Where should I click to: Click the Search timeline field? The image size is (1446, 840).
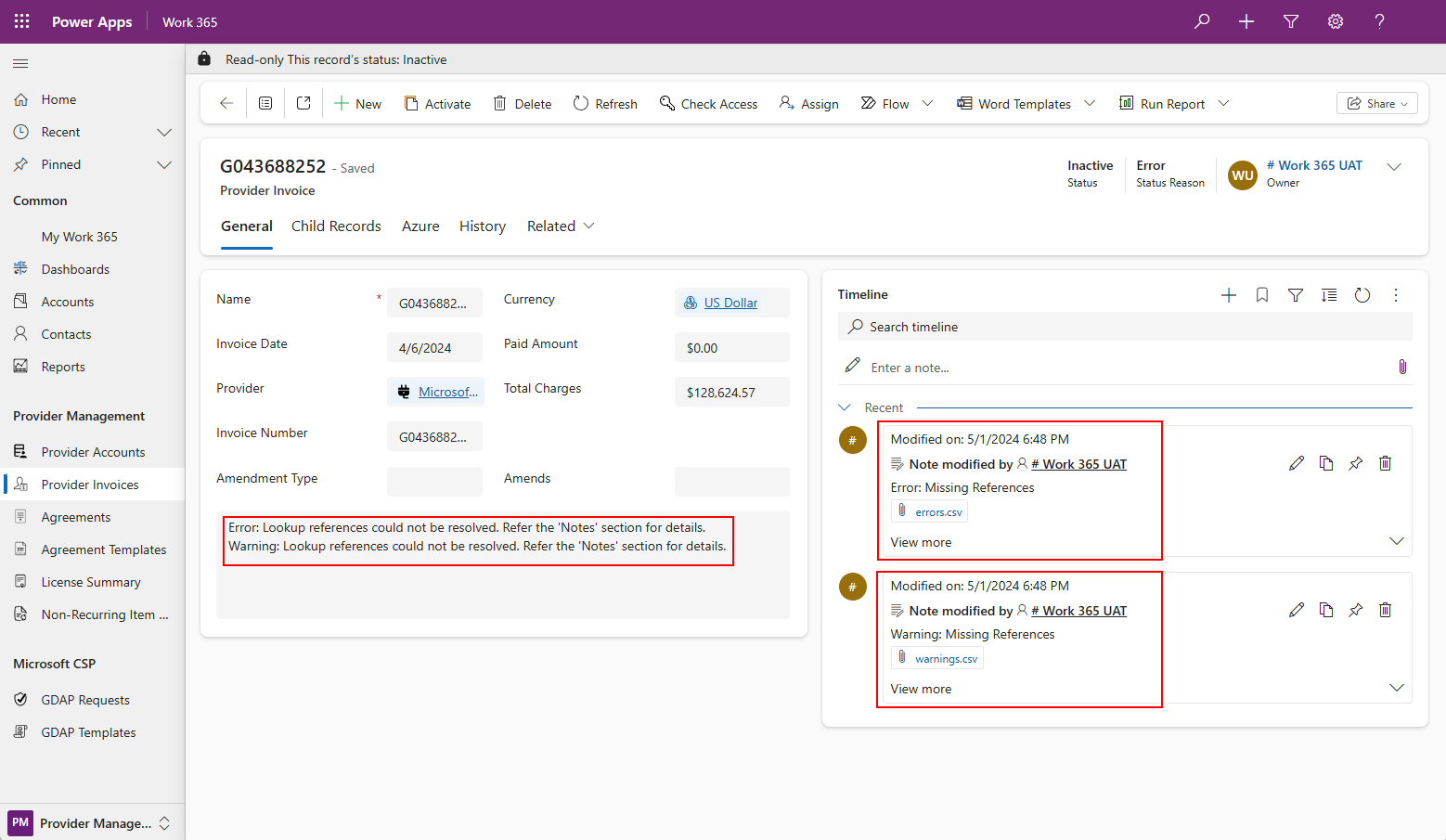[x=1125, y=327]
